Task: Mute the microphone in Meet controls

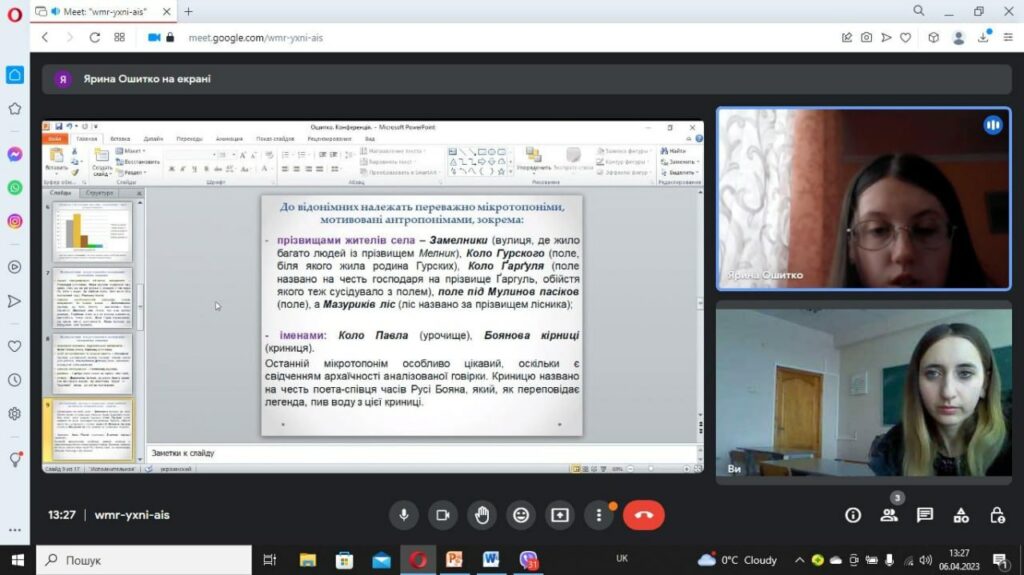Action: (404, 515)
